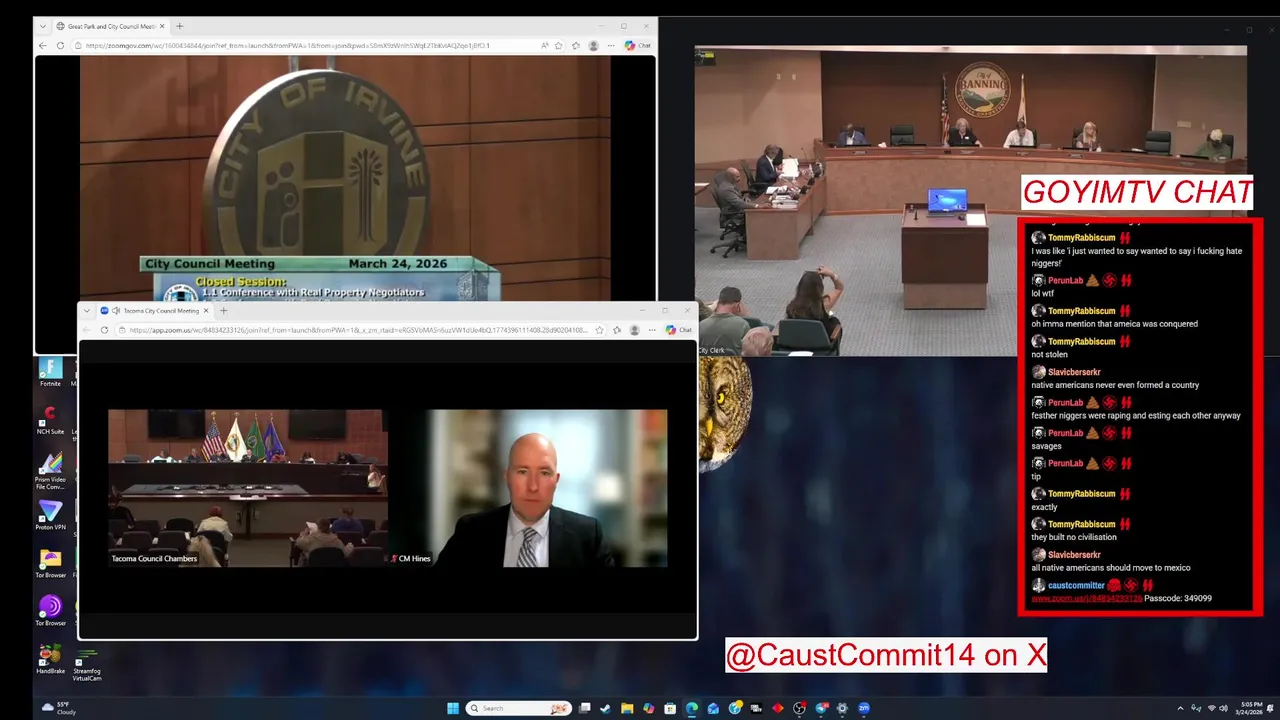This screenshot has width=1280, height=720.
Task: Expand tab actions dropdown in the Irvine window
Action: tap(42, 26)
